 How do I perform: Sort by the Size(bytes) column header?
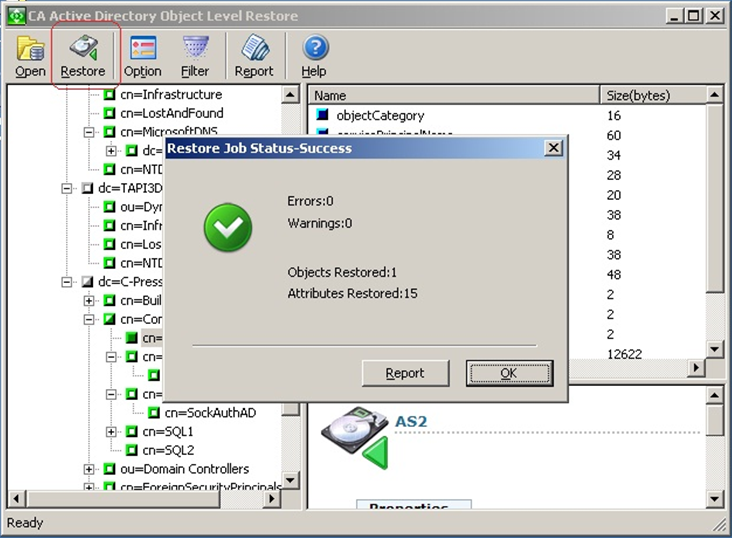654,95
